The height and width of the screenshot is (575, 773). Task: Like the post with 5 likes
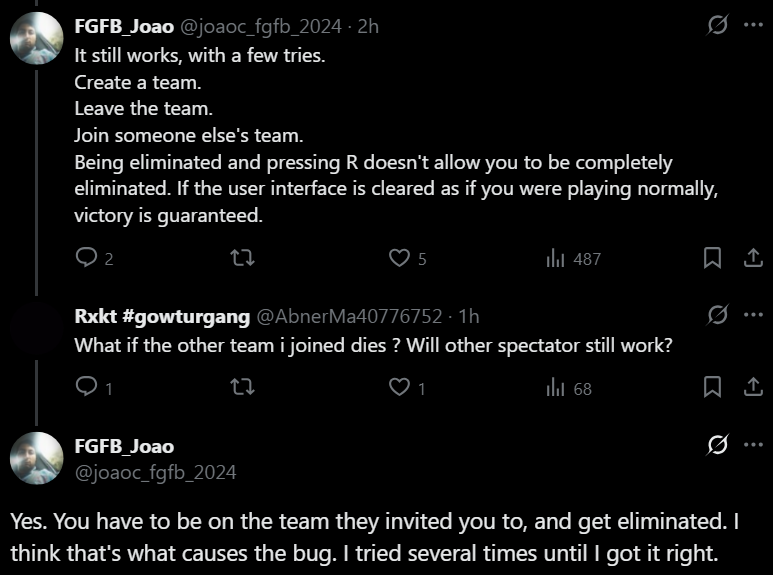(x=400, y=258)
